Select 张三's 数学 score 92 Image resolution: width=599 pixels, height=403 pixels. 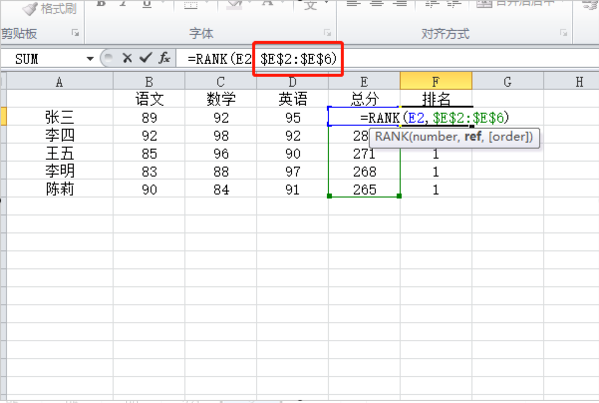click(221, 117)
